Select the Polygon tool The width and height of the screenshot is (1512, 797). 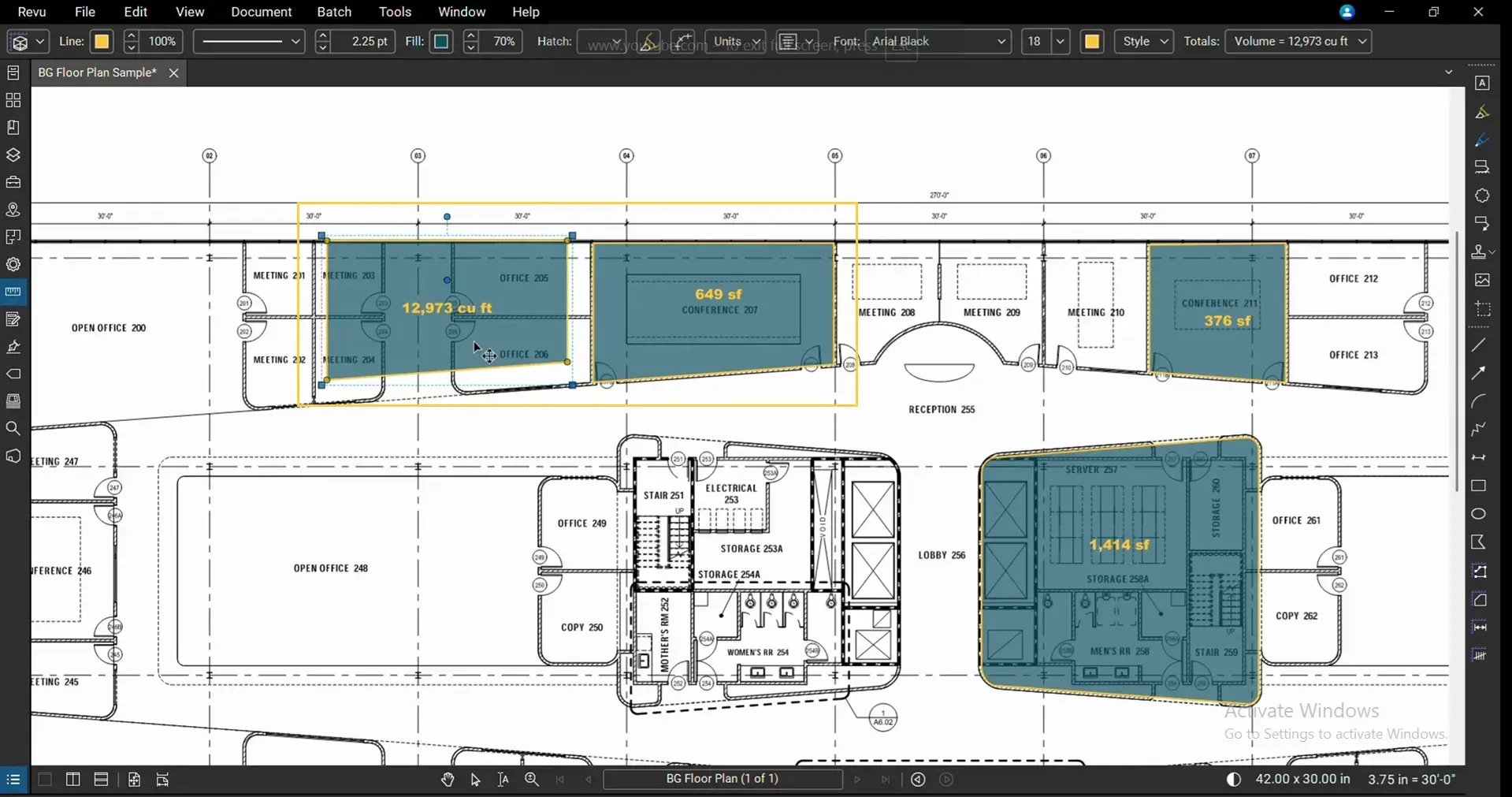click(x=1479, y=542)
